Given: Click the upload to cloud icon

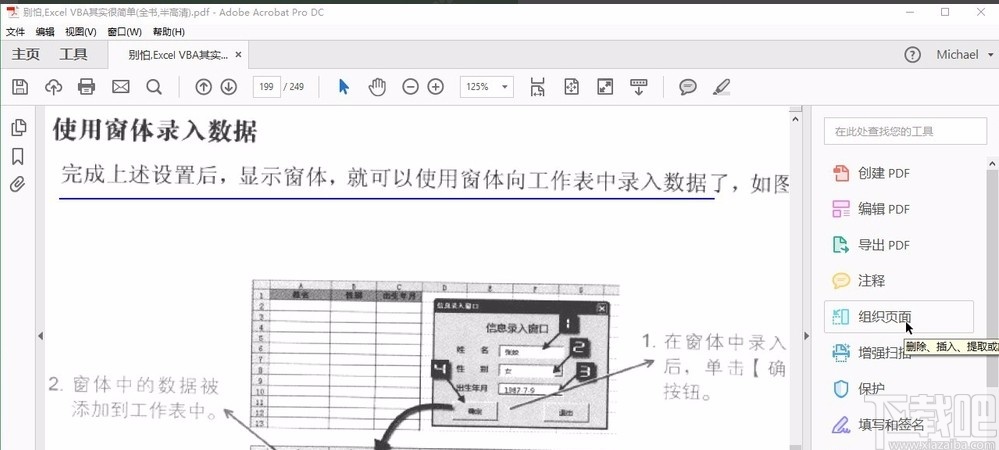Looking at the screenshot, I should click(54, 87).
